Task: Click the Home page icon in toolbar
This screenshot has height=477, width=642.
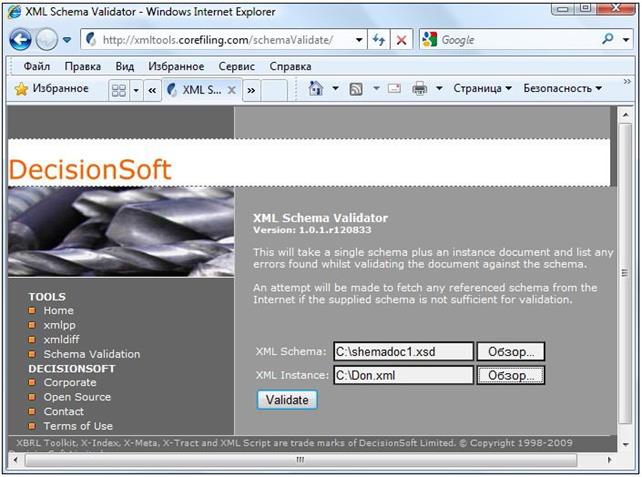Action: click(x=316, y=89)
